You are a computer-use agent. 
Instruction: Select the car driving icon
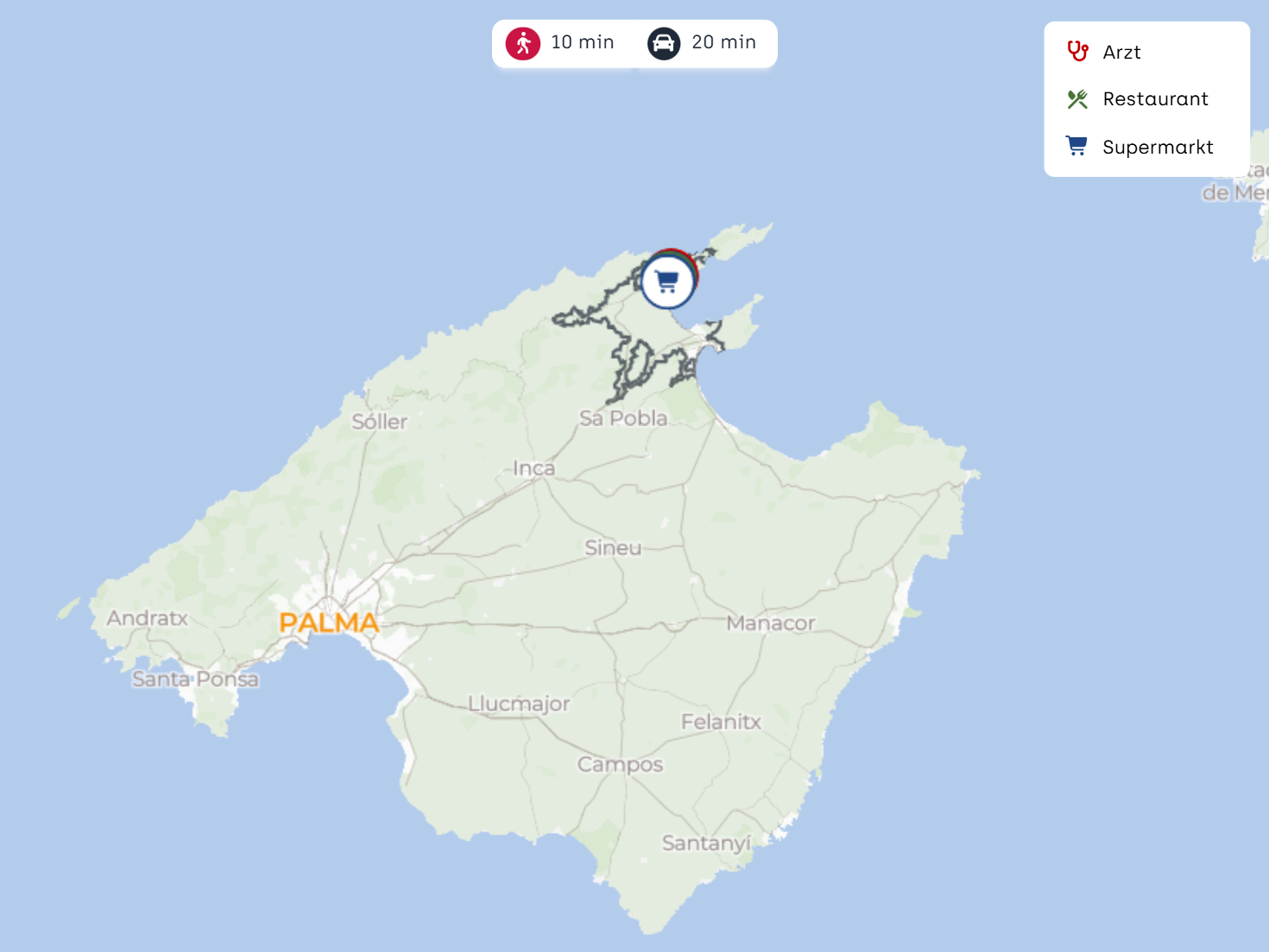[664, 43]
